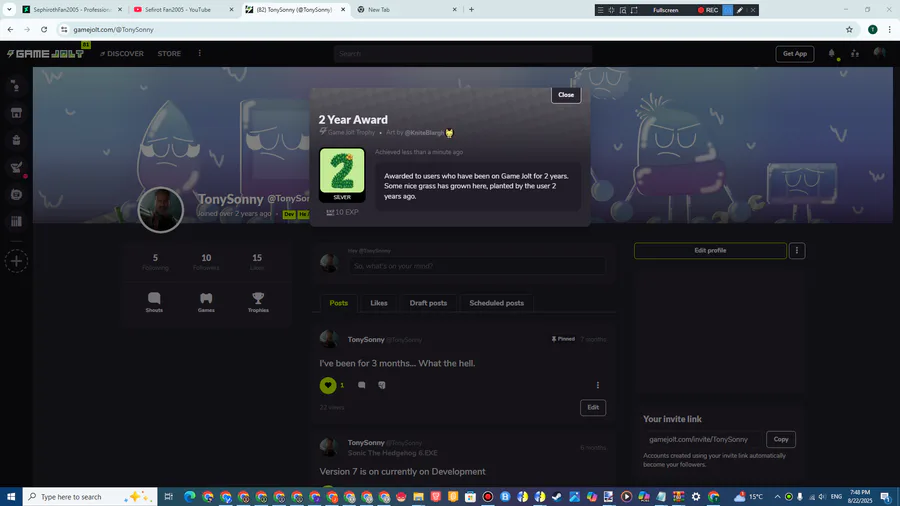This screenshot has height=506, width=900.
Task: Open the tab search dropdown arrow
Action: pyautogui.click(x=9, y=10)
